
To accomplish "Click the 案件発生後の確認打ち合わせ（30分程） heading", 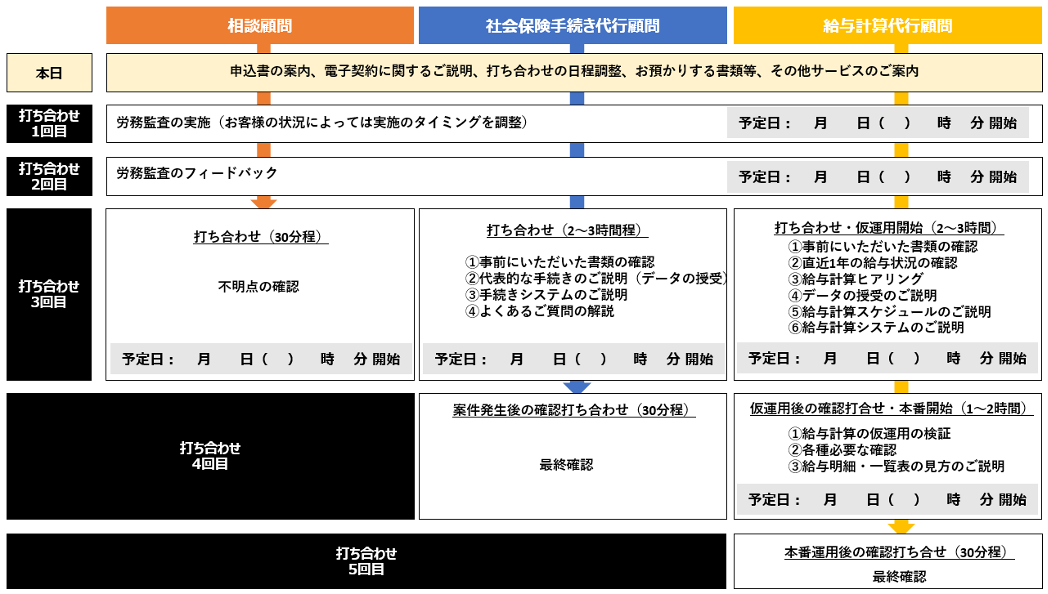I will click(x=573, y=410).
